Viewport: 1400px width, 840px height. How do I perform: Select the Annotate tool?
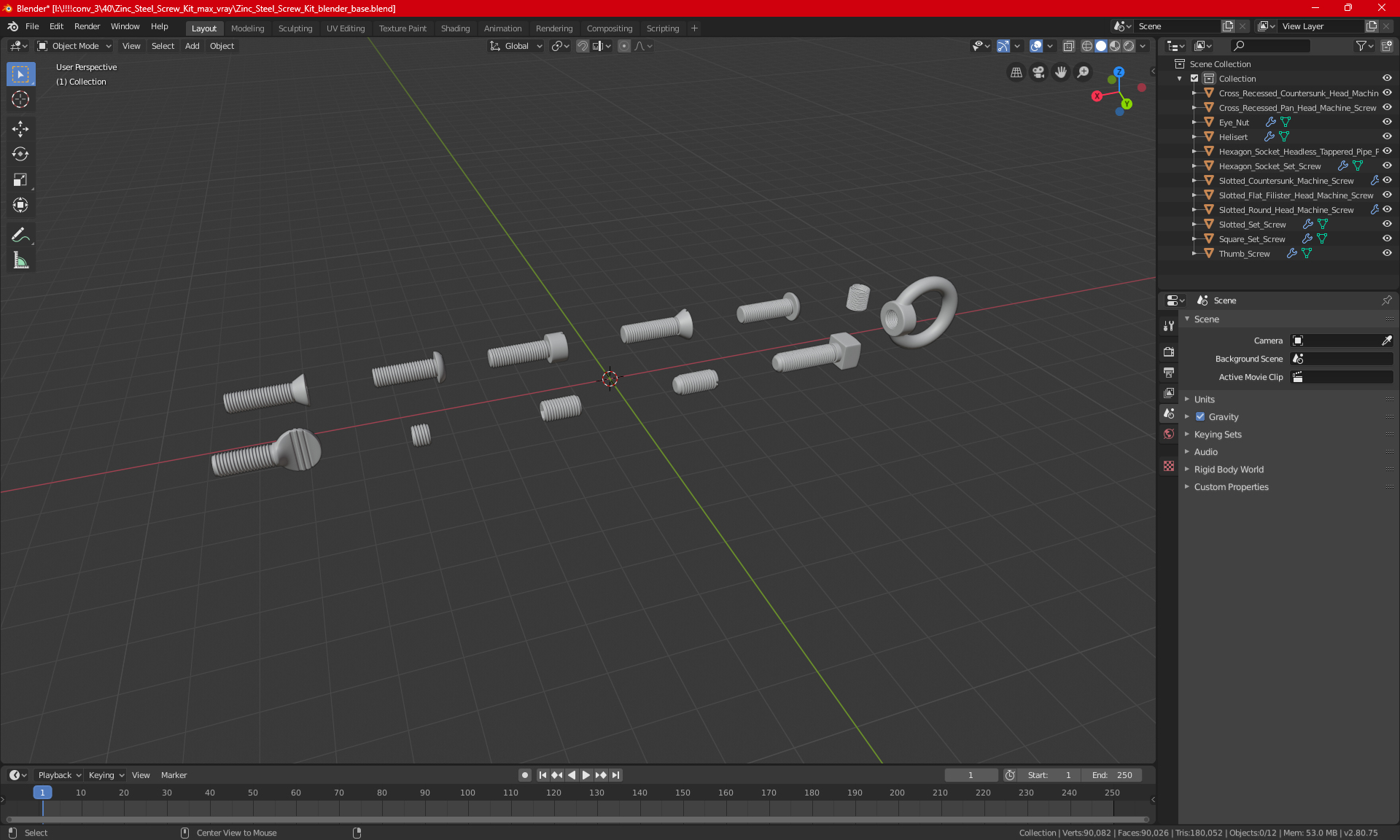point(20,235)
